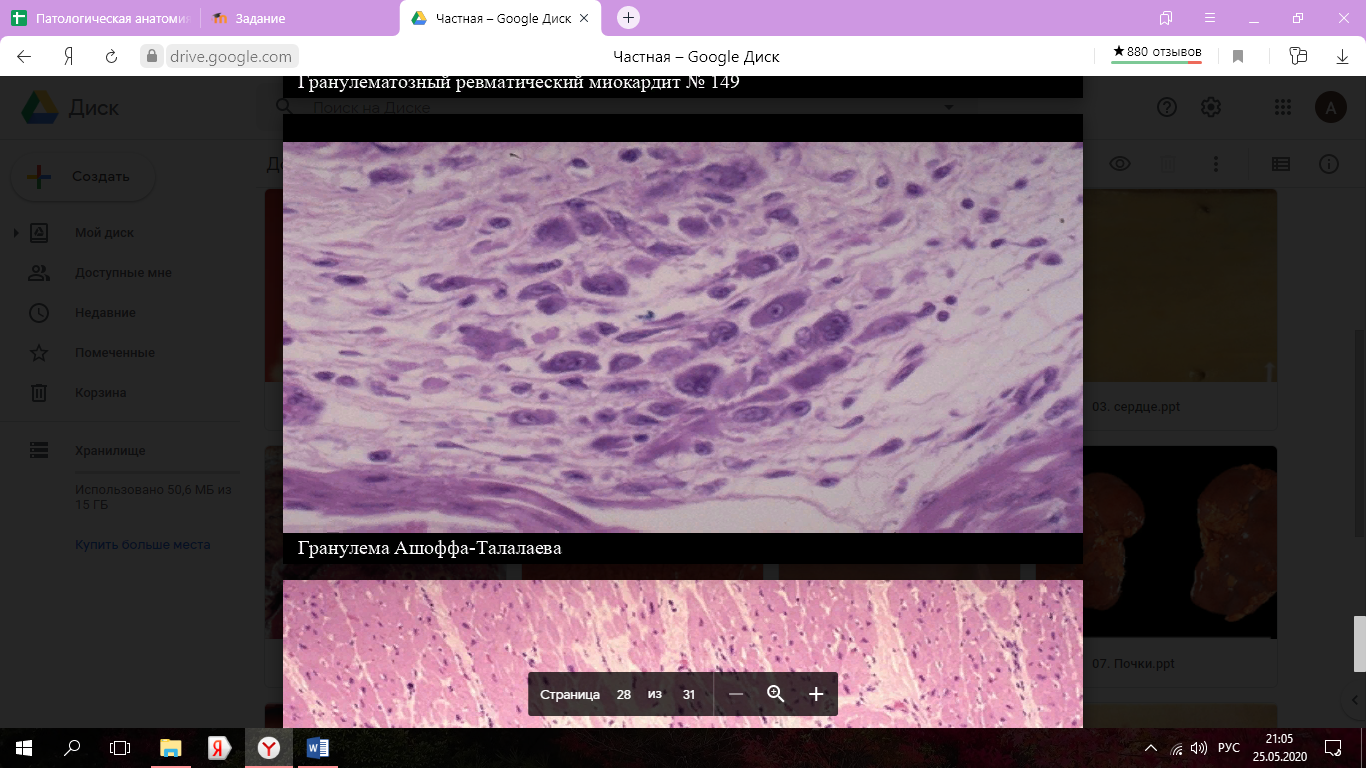This screenshot has width=1366, height=768.
Task: Open the 880 отзывов site reviews badge
Action: tap(1157, 53)
